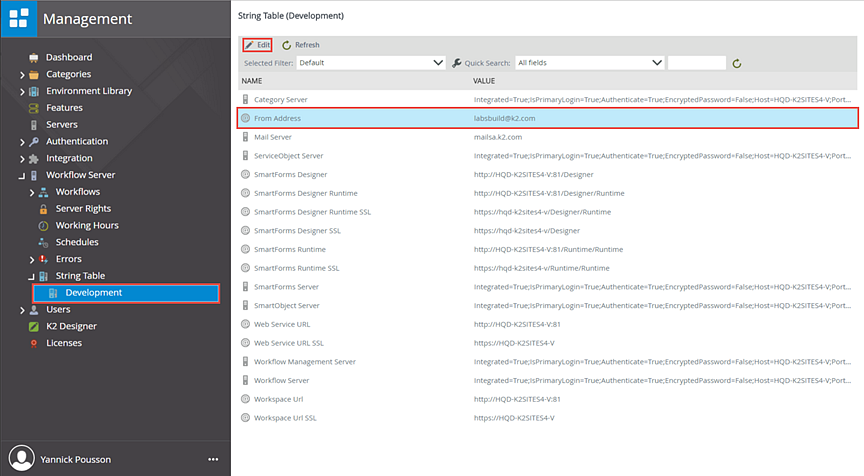Viewport: 864px width, 476px height.
Task: Click the Refresh toolbar button
Action: [301, 45]
